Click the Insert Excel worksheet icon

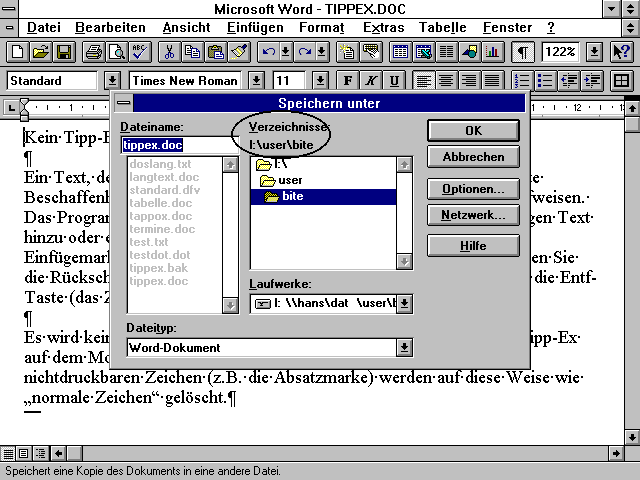pos(423,52)
